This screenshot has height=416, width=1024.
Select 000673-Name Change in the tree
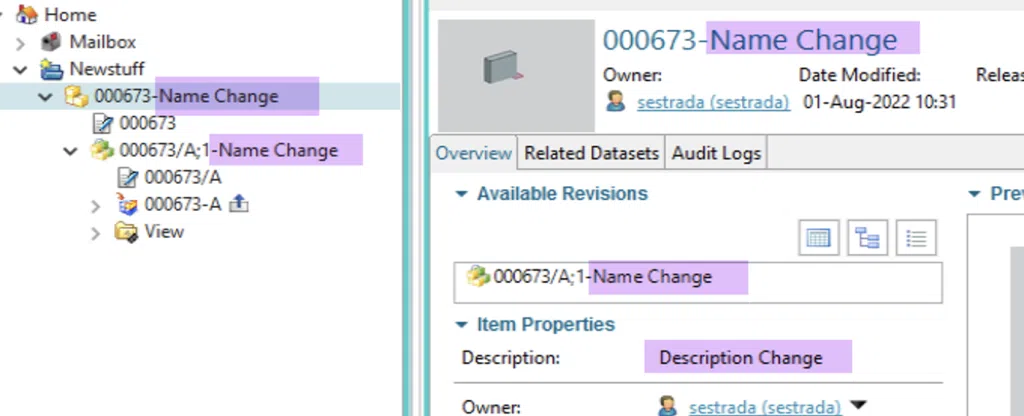186,96
